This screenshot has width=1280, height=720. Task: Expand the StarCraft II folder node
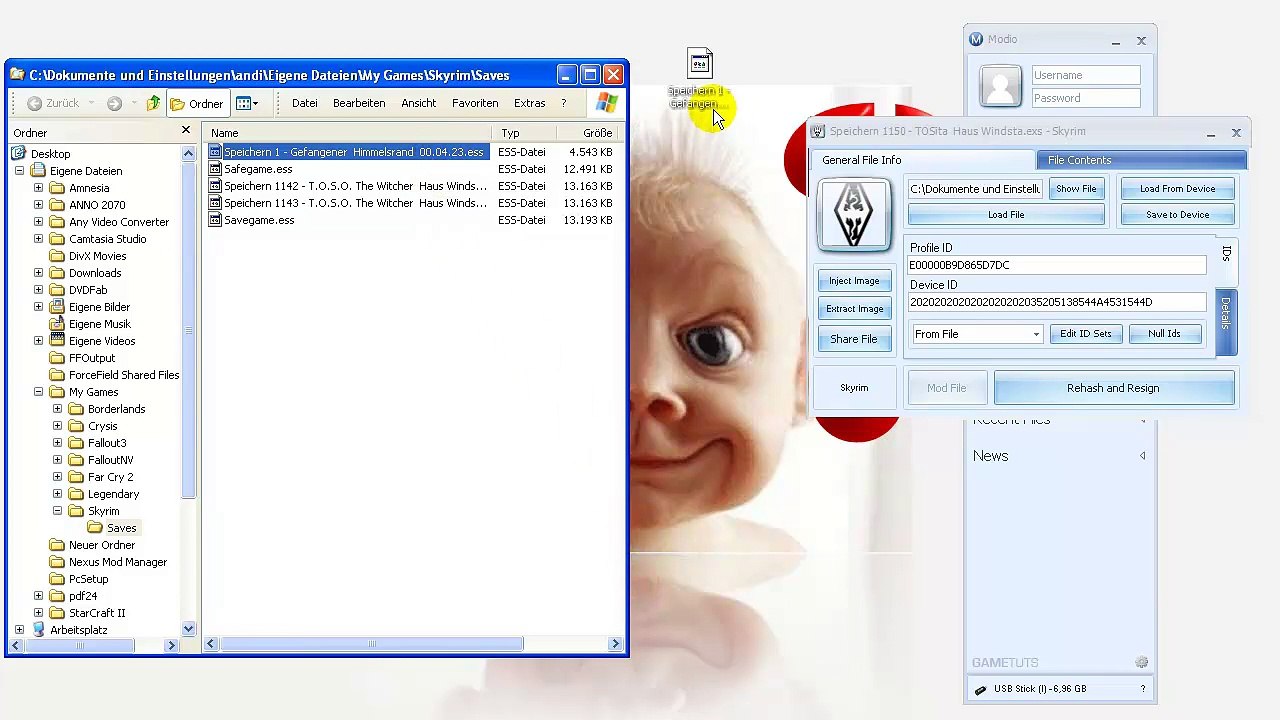pyautogui.click(x=38, y=613)
